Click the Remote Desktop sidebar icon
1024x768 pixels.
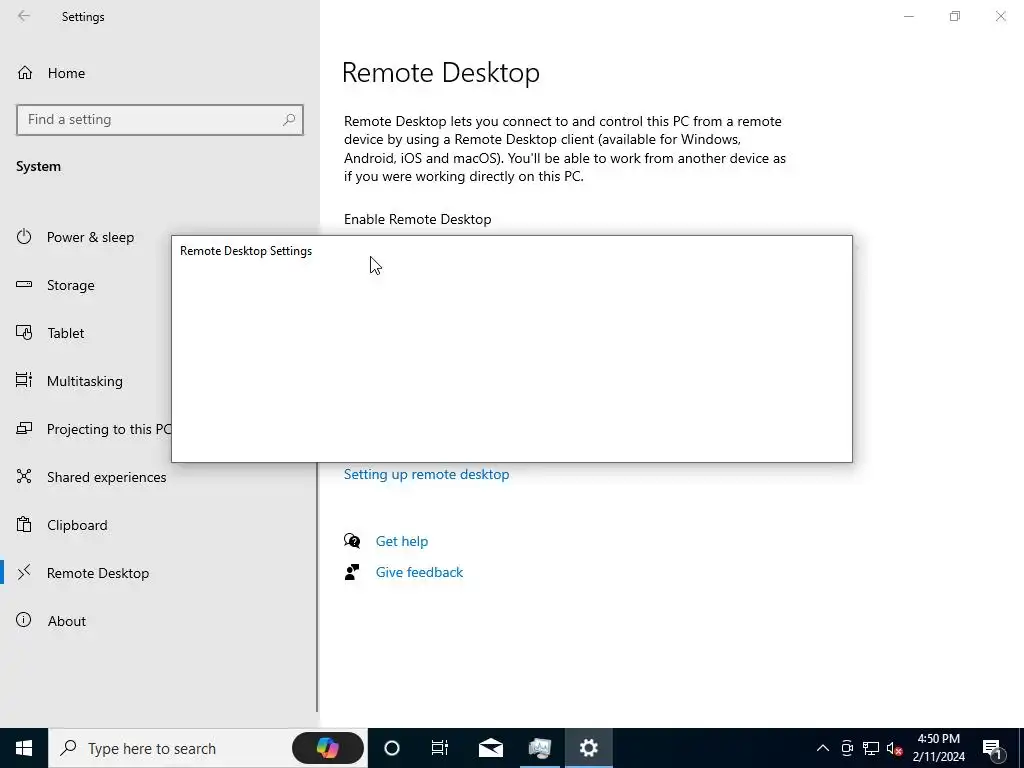[24, 573]
